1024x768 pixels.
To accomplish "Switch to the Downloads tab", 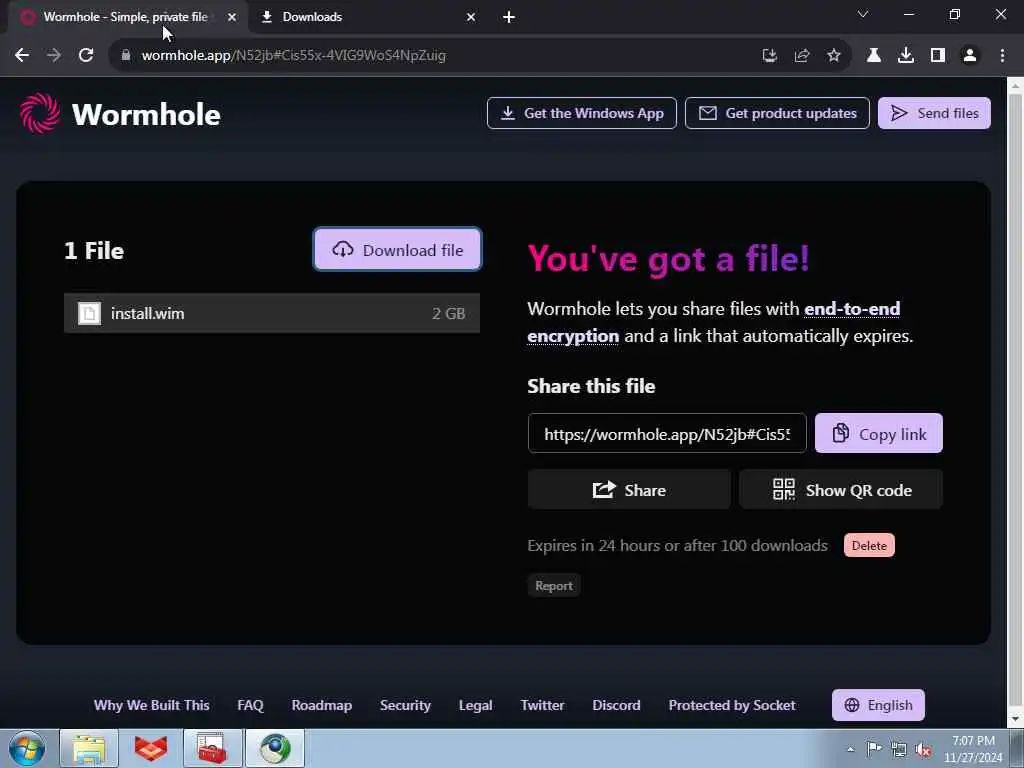I will pyautogui.click(x=366, y=17).
